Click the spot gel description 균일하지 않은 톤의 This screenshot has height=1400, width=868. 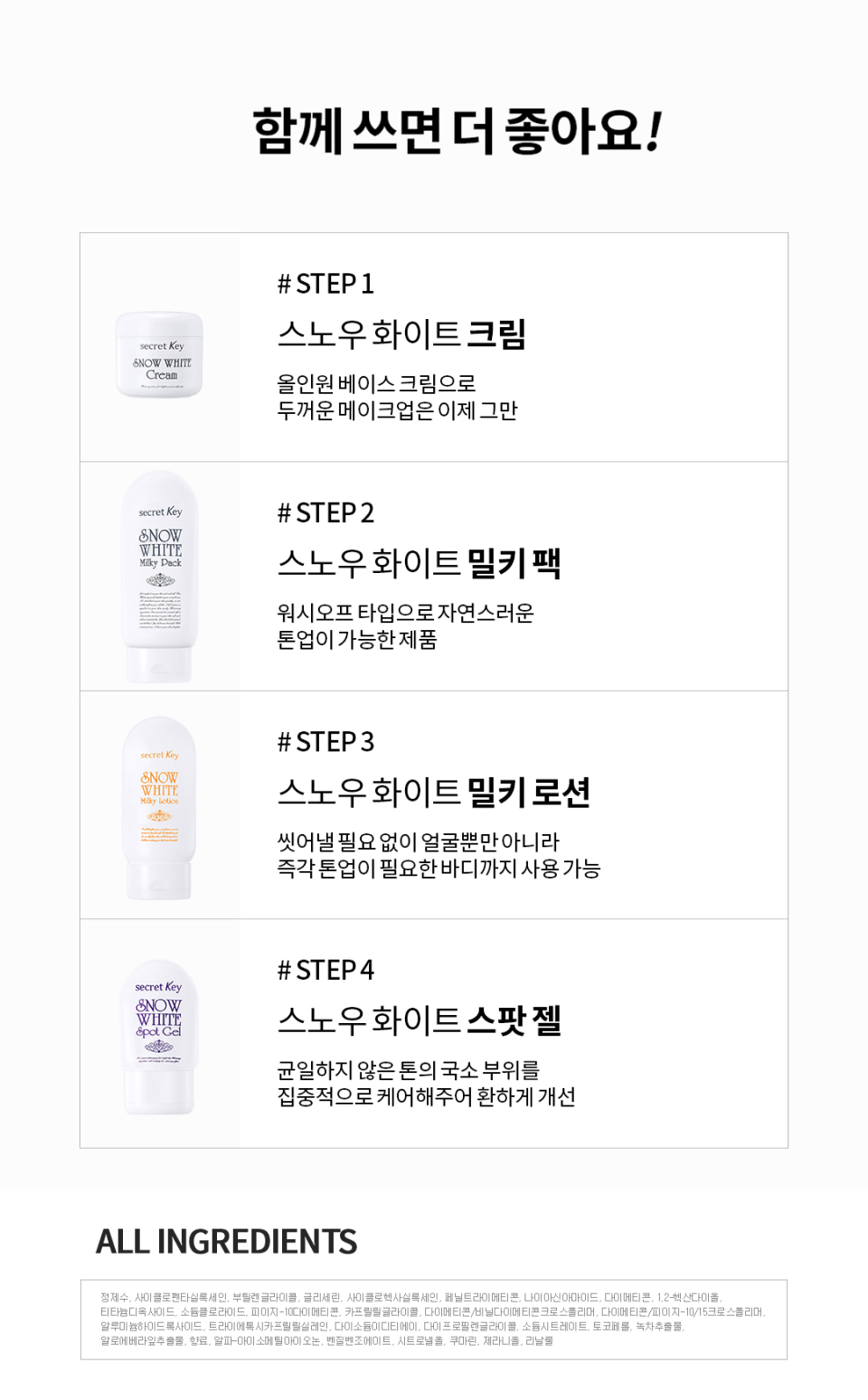tap(408, 1071)
